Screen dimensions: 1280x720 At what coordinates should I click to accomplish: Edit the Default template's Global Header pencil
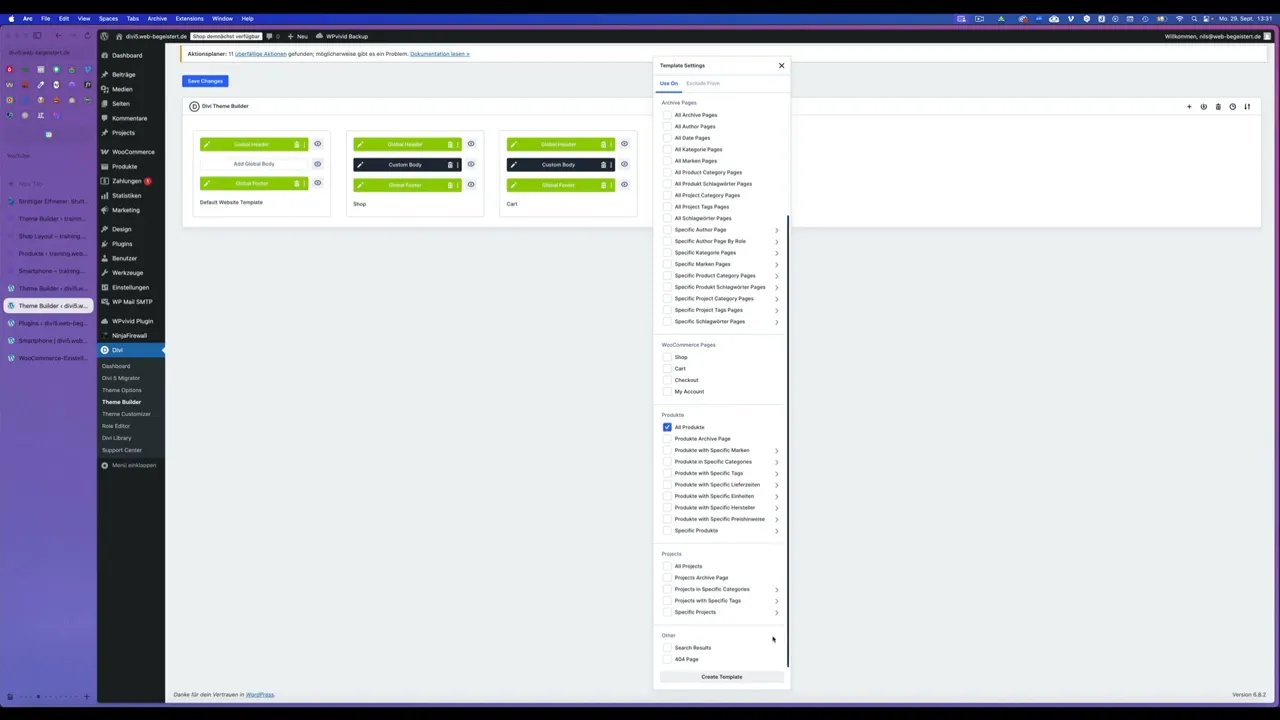pos(207,145)
